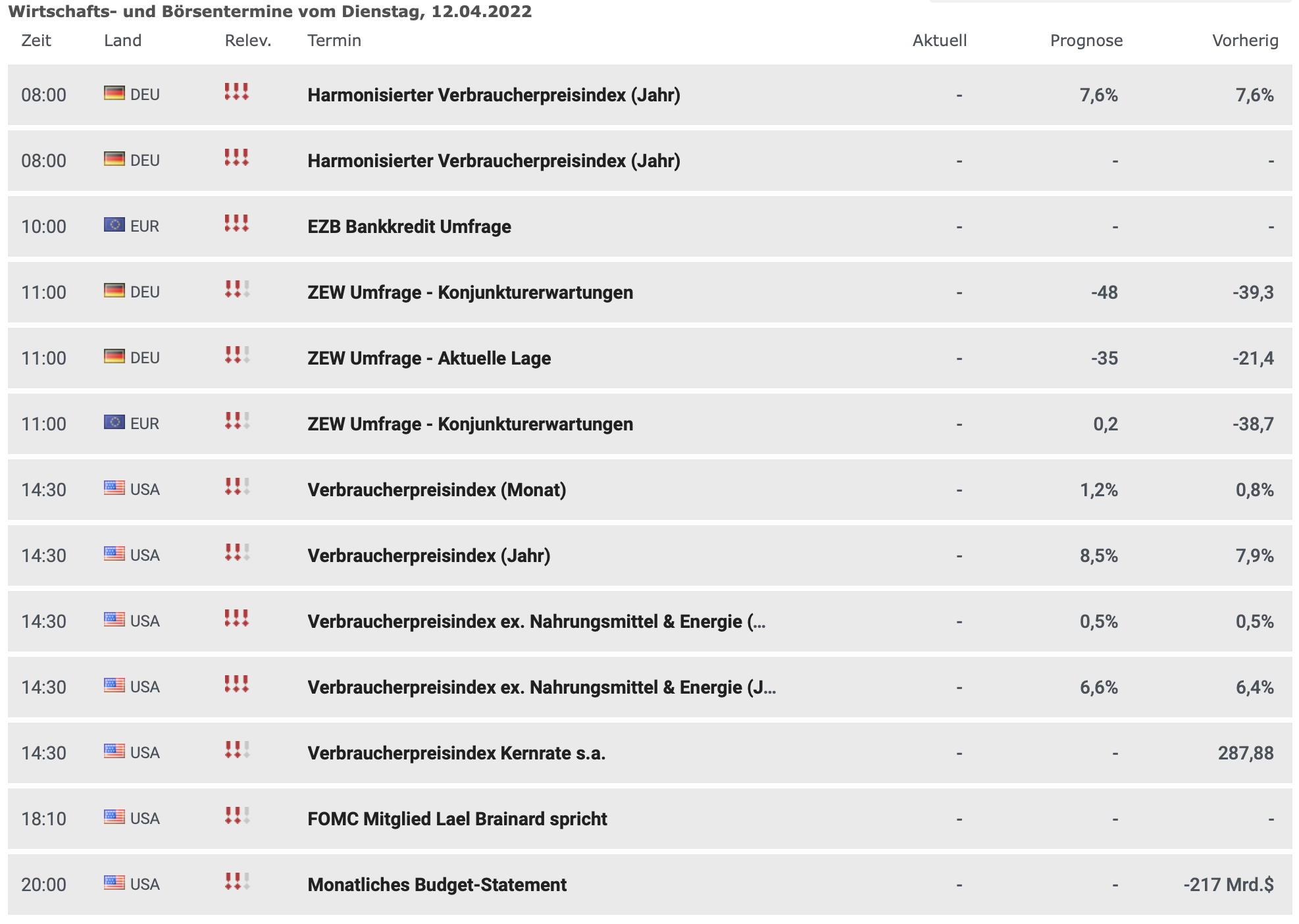Click the relevance icon in the Kernrate s.a. row
1299x924 pixels.
pyautogui.click(x=237, y=750)
